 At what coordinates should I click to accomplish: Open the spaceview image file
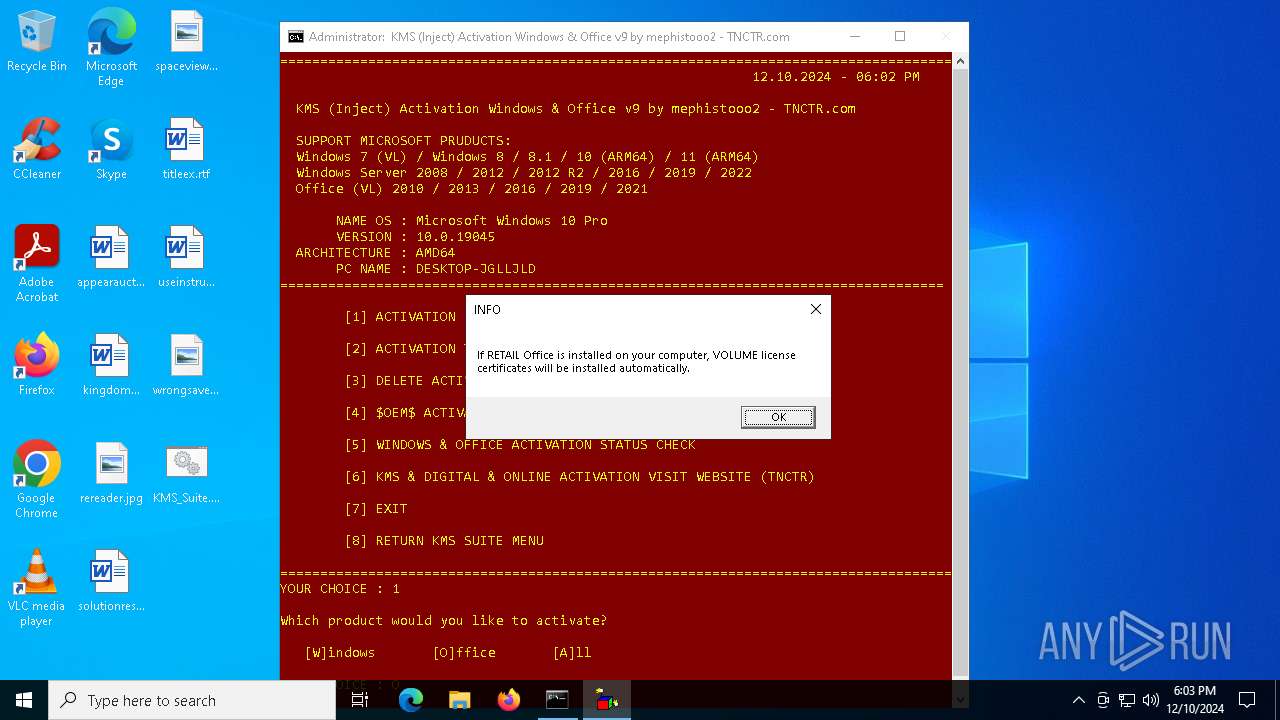[186, 42]
